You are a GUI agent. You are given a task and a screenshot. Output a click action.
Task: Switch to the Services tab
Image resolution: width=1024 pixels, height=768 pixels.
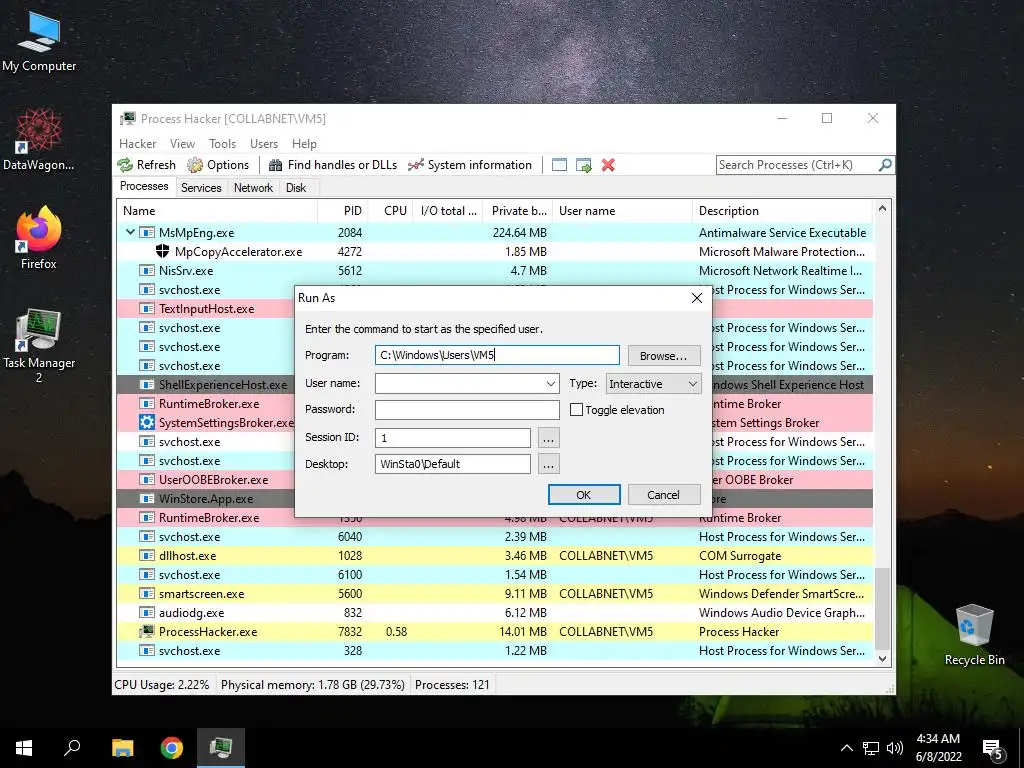tap(201, 187)
